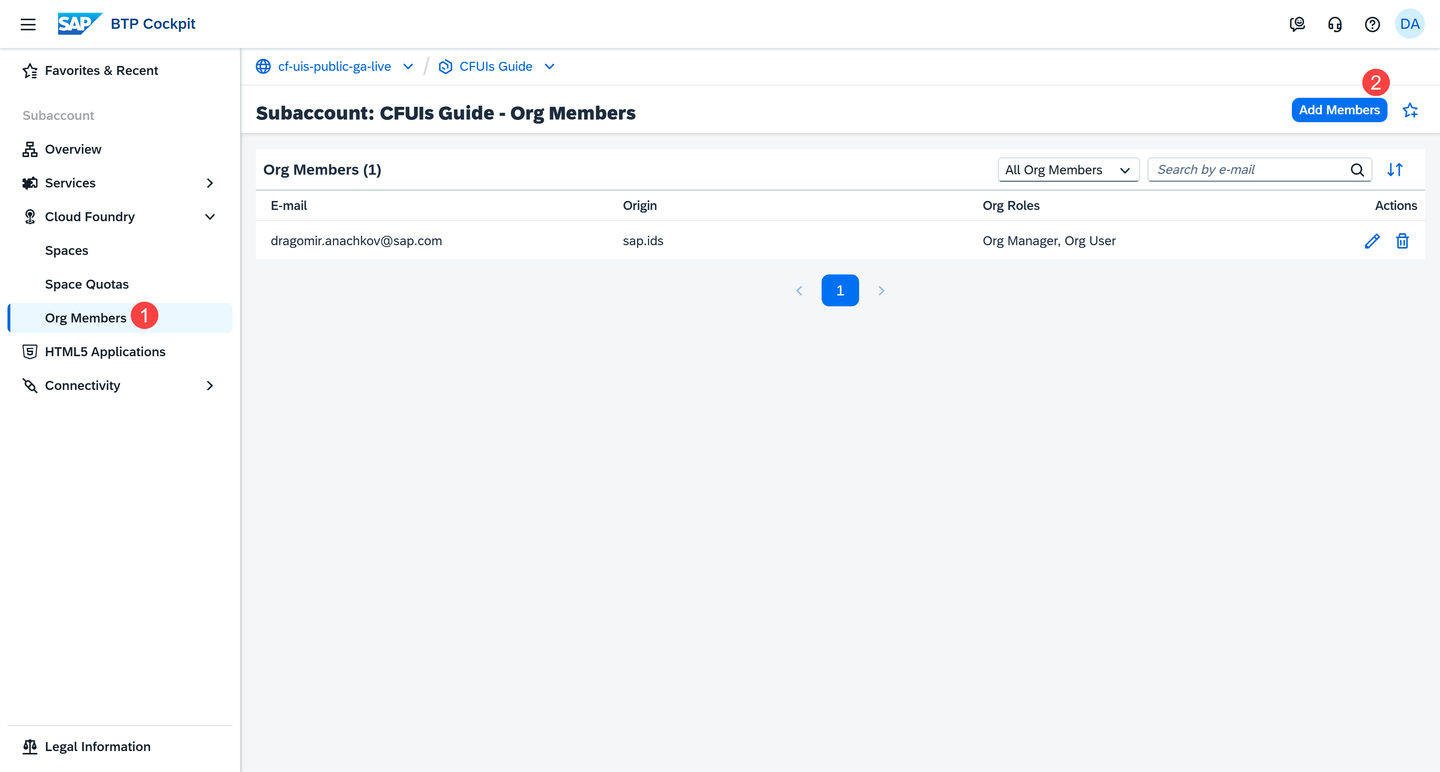
Task: Click the Overview sidebar icon
Action: (x=30, y=150)
